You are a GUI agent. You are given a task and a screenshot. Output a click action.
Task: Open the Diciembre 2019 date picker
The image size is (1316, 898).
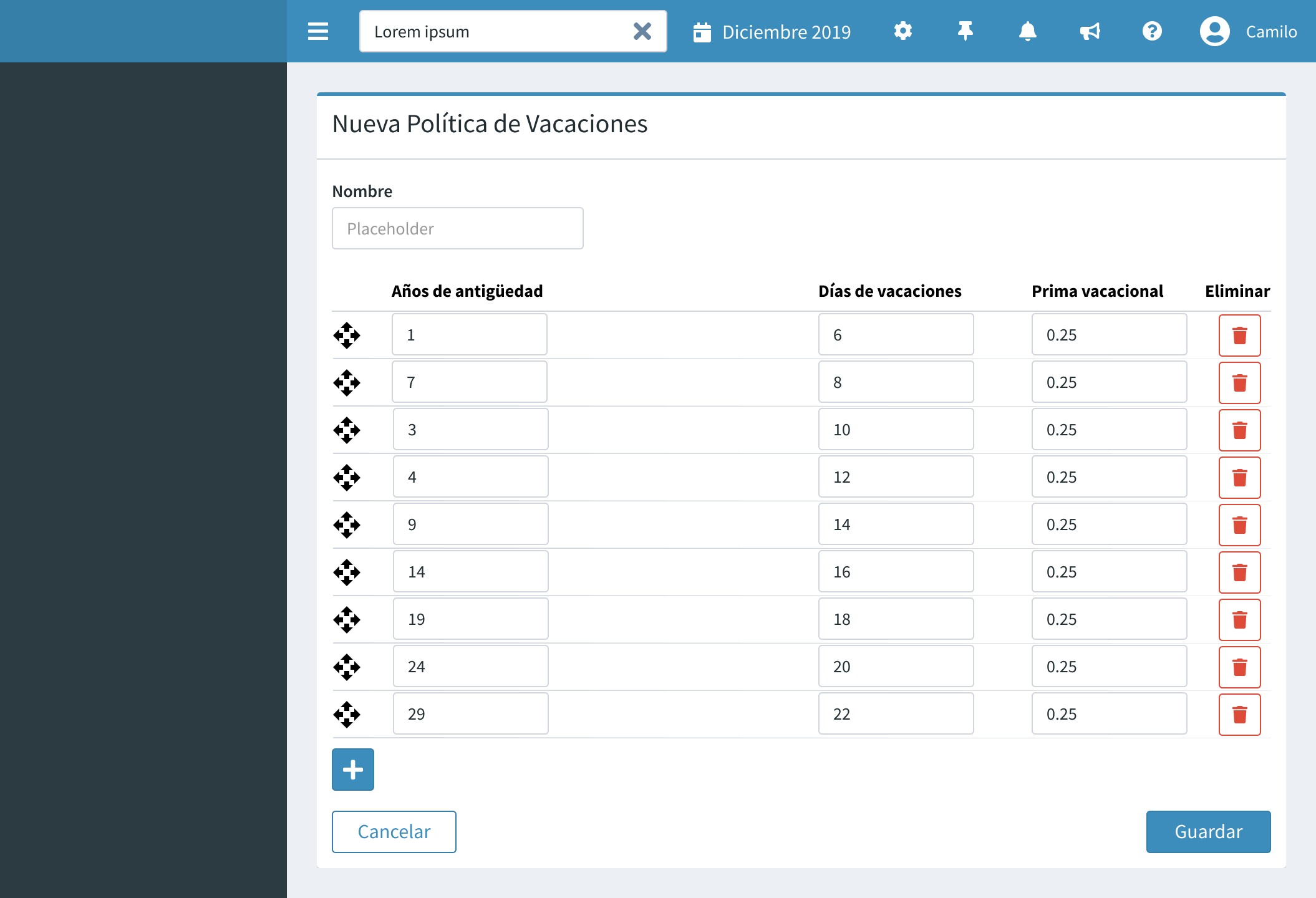point(772,32)
